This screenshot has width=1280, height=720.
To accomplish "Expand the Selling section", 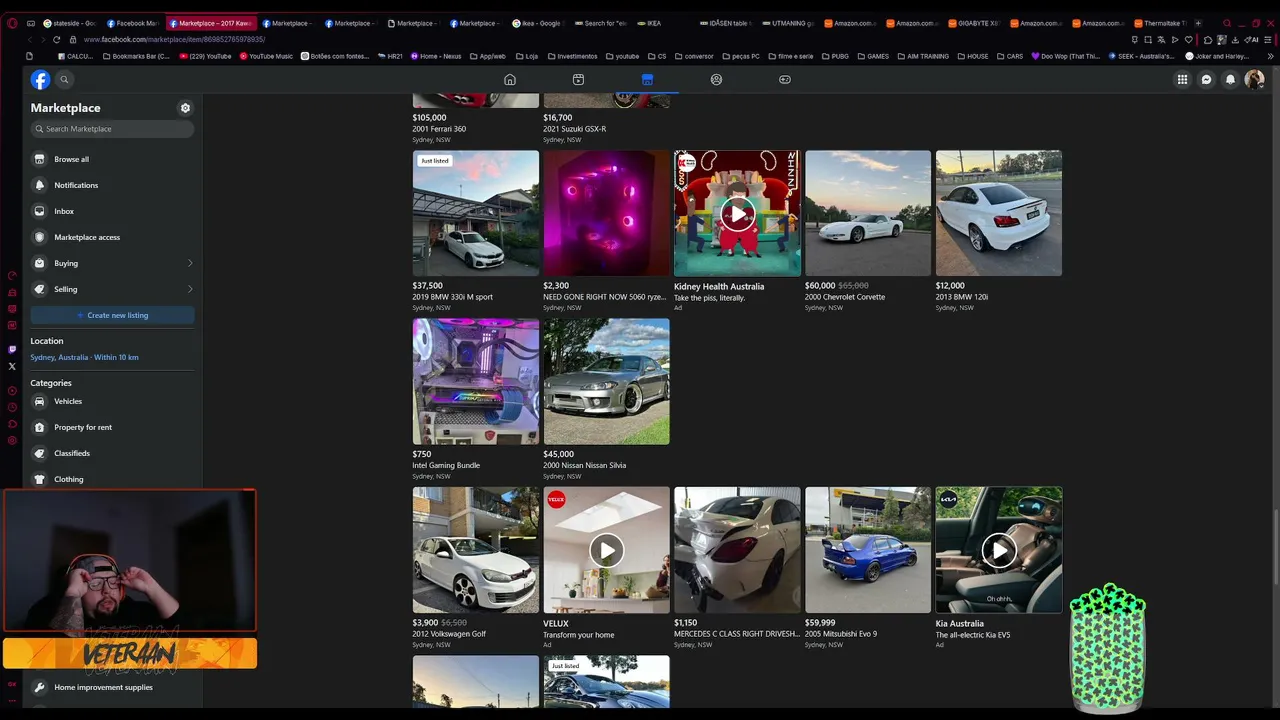I will (x=112, y=289).
